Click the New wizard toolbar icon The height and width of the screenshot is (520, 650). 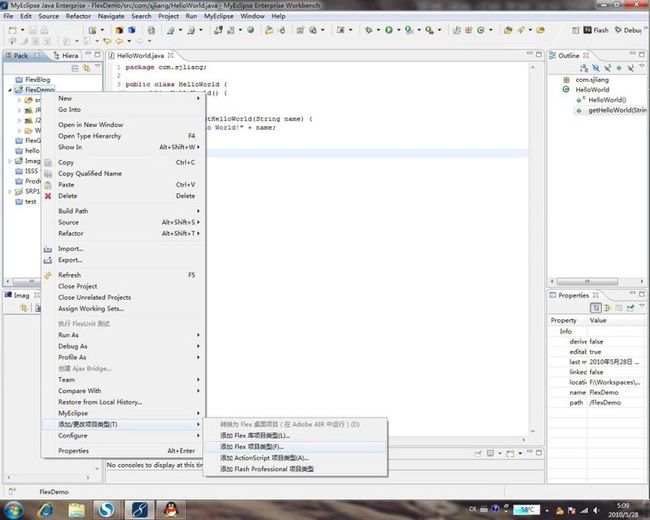[13, 30]
